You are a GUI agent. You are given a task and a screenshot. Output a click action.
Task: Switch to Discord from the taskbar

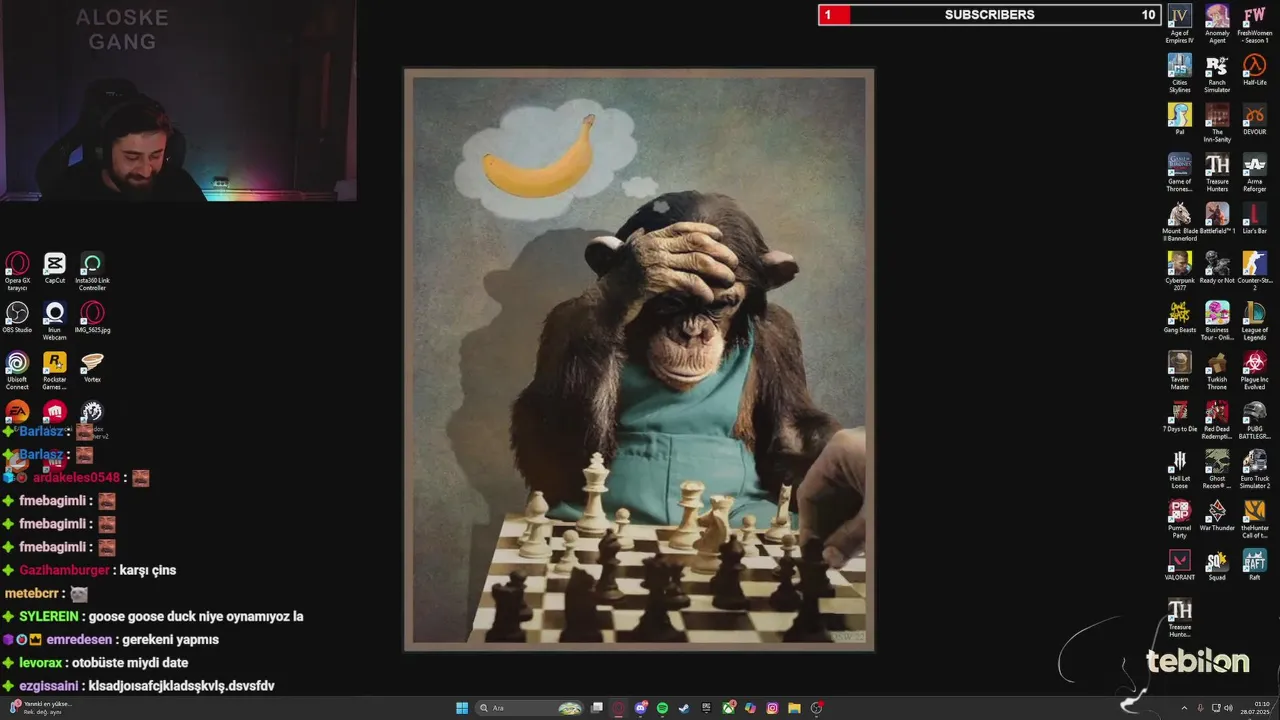click(641, 708)
